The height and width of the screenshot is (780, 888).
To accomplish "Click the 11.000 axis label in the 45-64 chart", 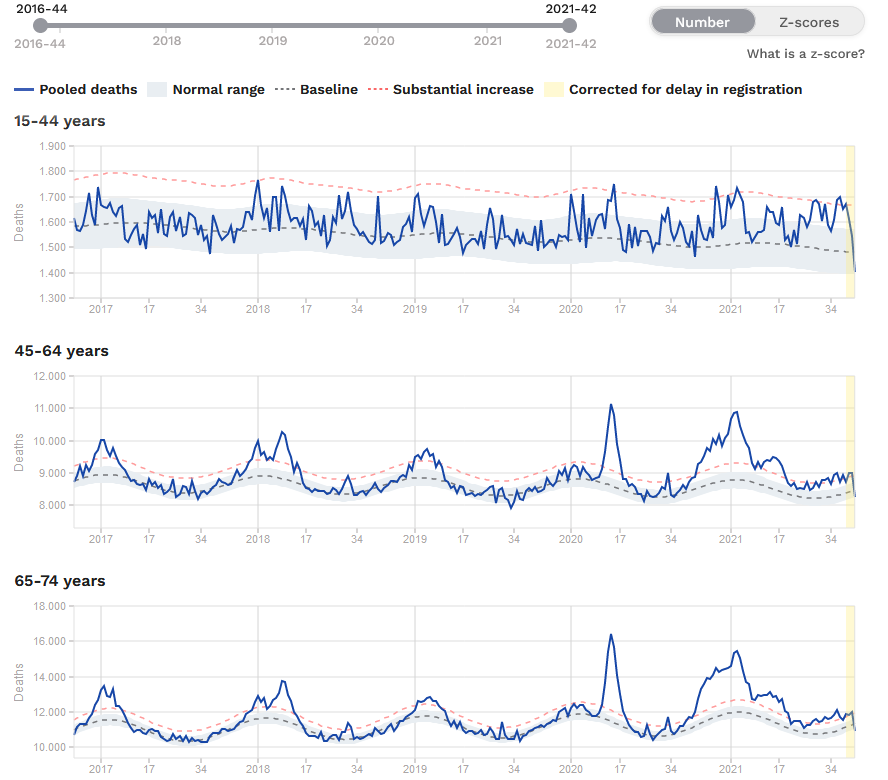I will coord(49,408).
